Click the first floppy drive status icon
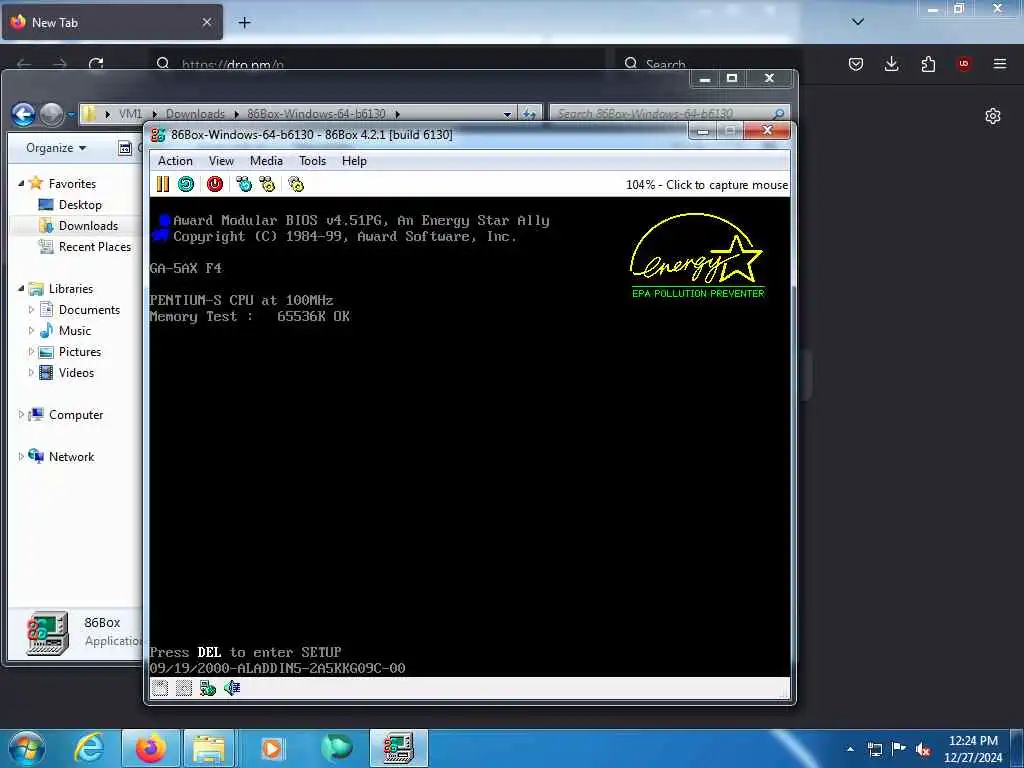 pyautogui.click(x=160, y=688)
